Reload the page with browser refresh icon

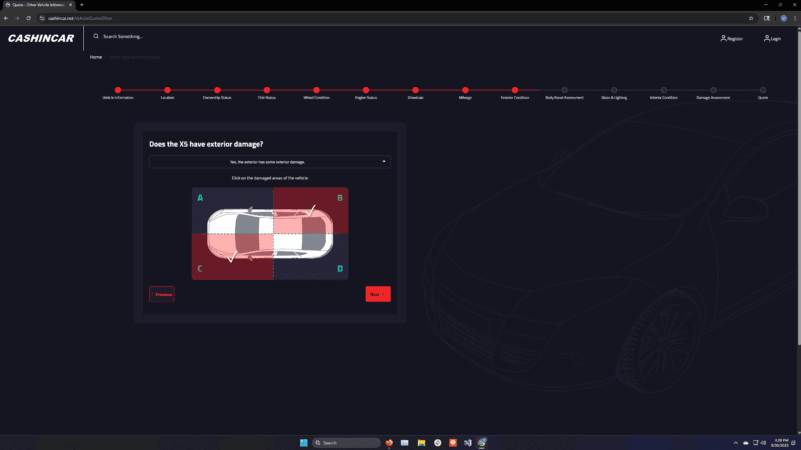pyautogui.click(x=29, y=18)
